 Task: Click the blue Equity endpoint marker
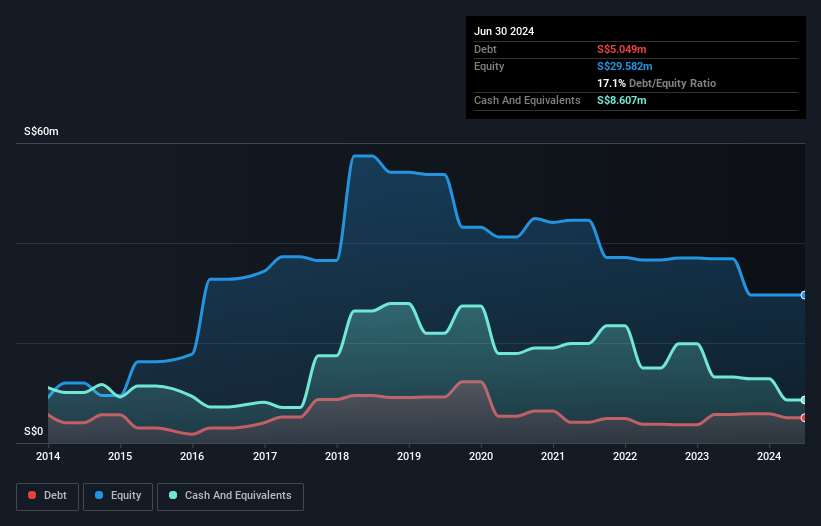(x=804, y=295)
